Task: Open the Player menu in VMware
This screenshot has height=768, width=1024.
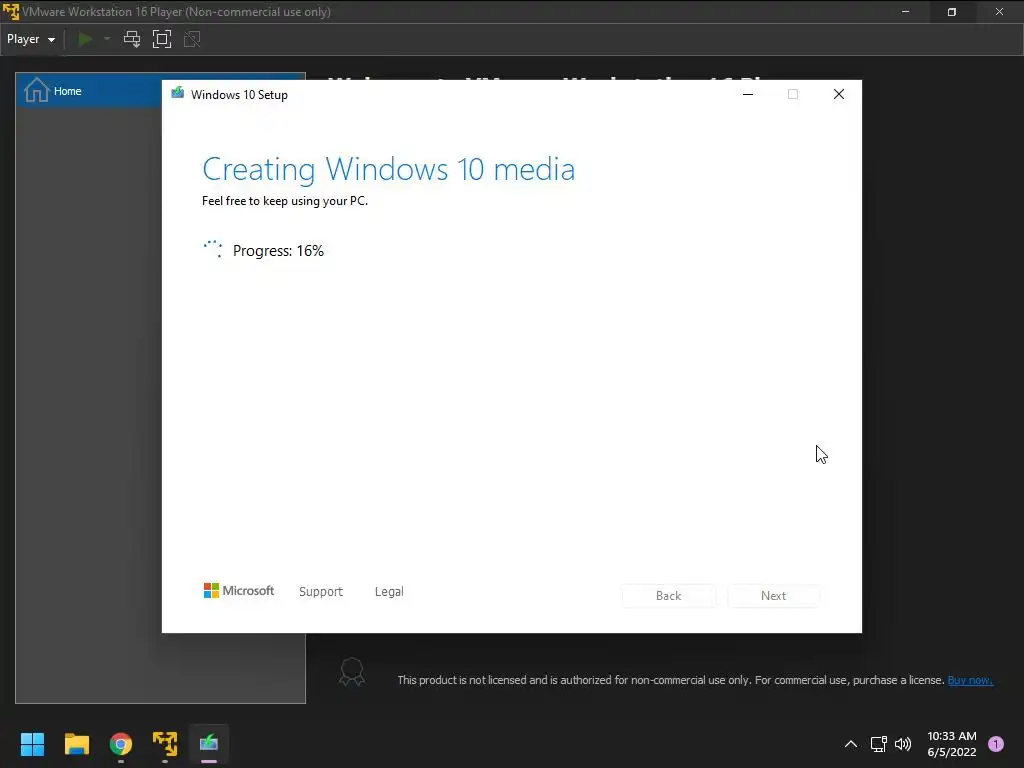Action: (x=31, y=39)
